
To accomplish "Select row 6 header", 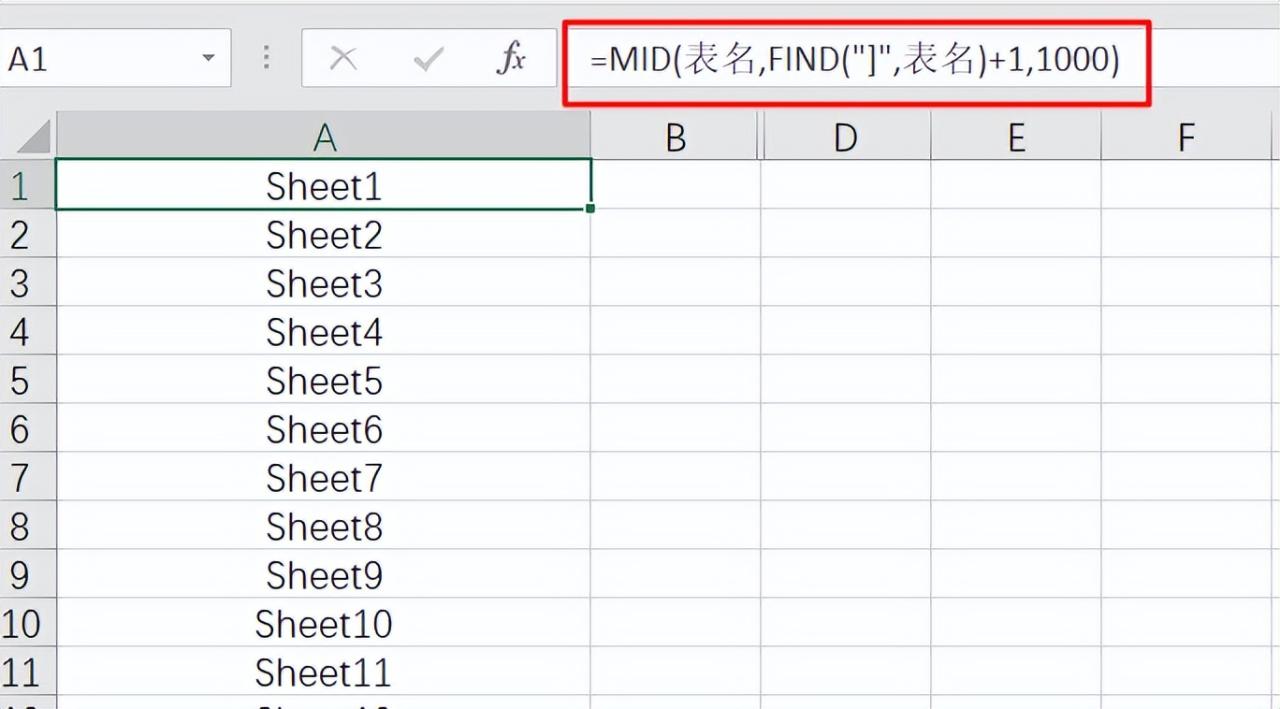I will [x=28, y=429].
